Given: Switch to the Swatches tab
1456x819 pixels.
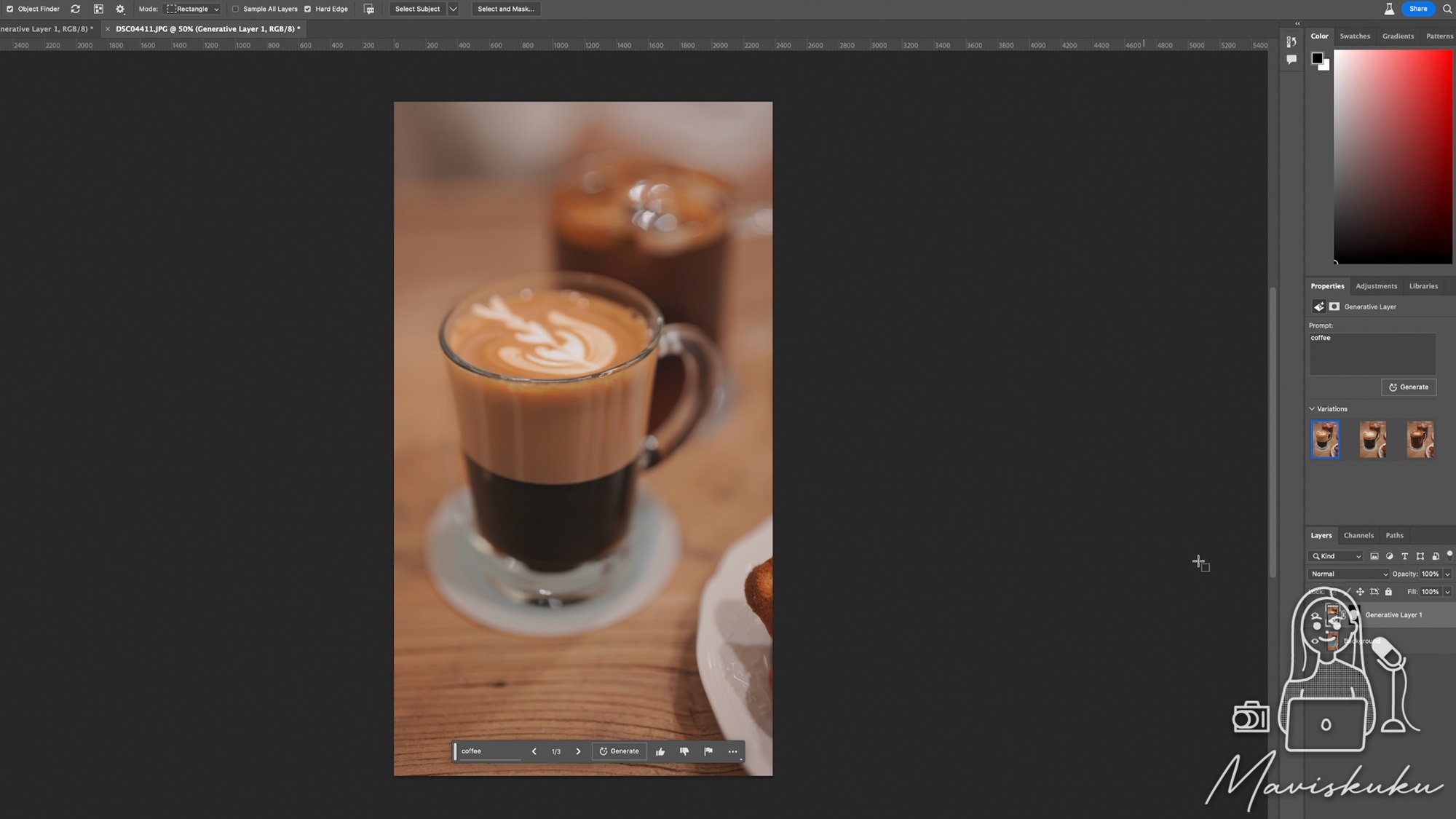Looking at the screenshot, I should point(1355,36).
